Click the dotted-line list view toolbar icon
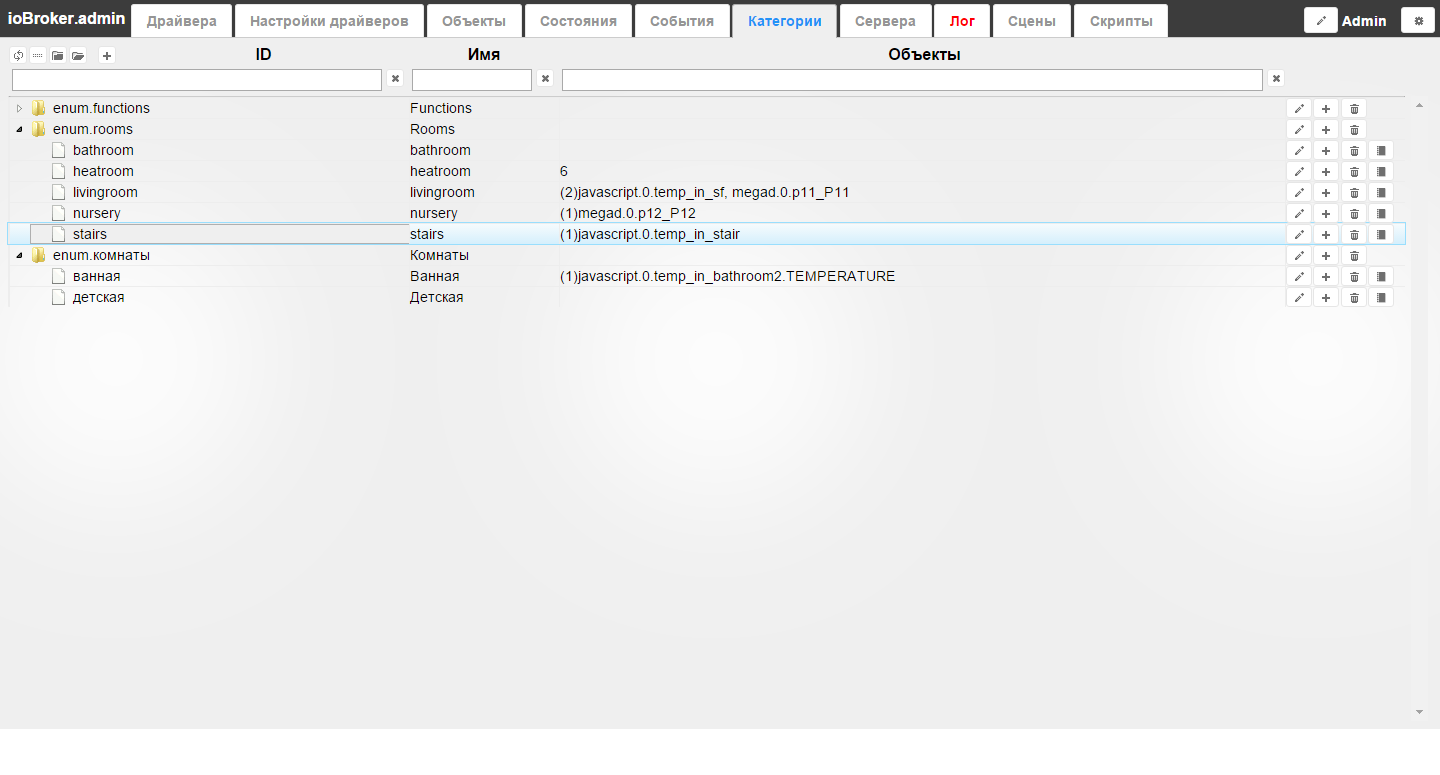The image size is (1440, 775). [x=38, y=56]
